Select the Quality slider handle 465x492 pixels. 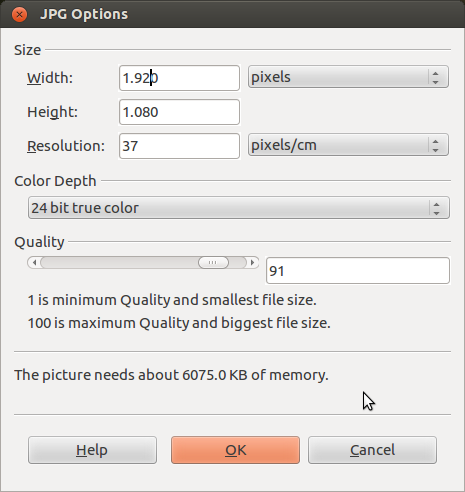click(x=213, y=263)
